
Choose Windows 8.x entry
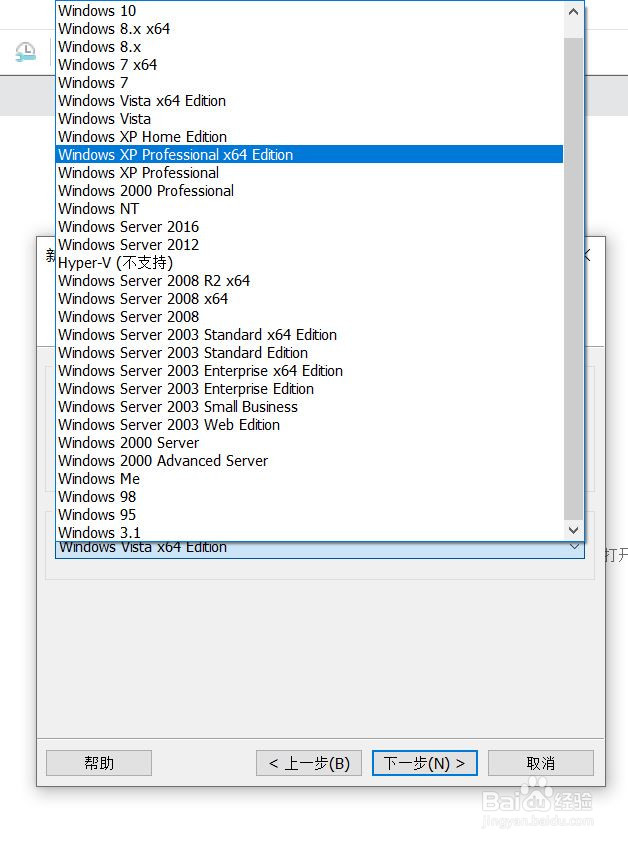(x=310, y=47)
